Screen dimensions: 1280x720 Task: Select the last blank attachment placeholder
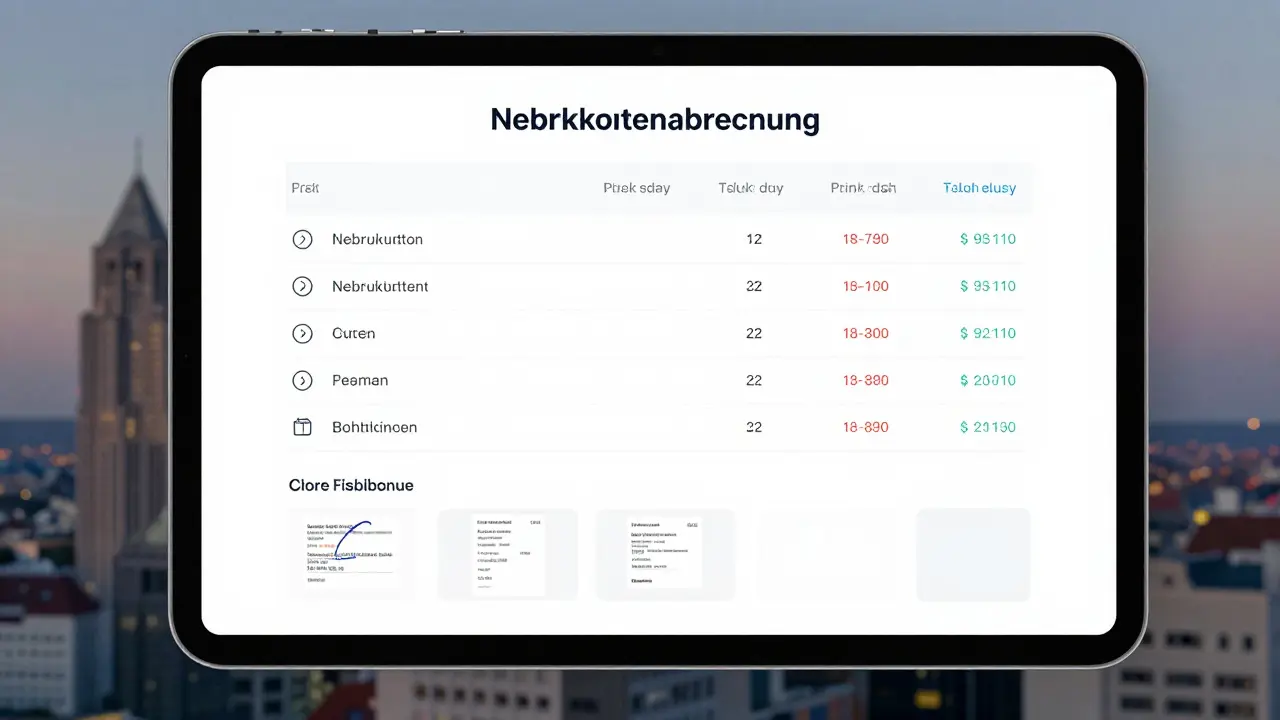point(973,554)
